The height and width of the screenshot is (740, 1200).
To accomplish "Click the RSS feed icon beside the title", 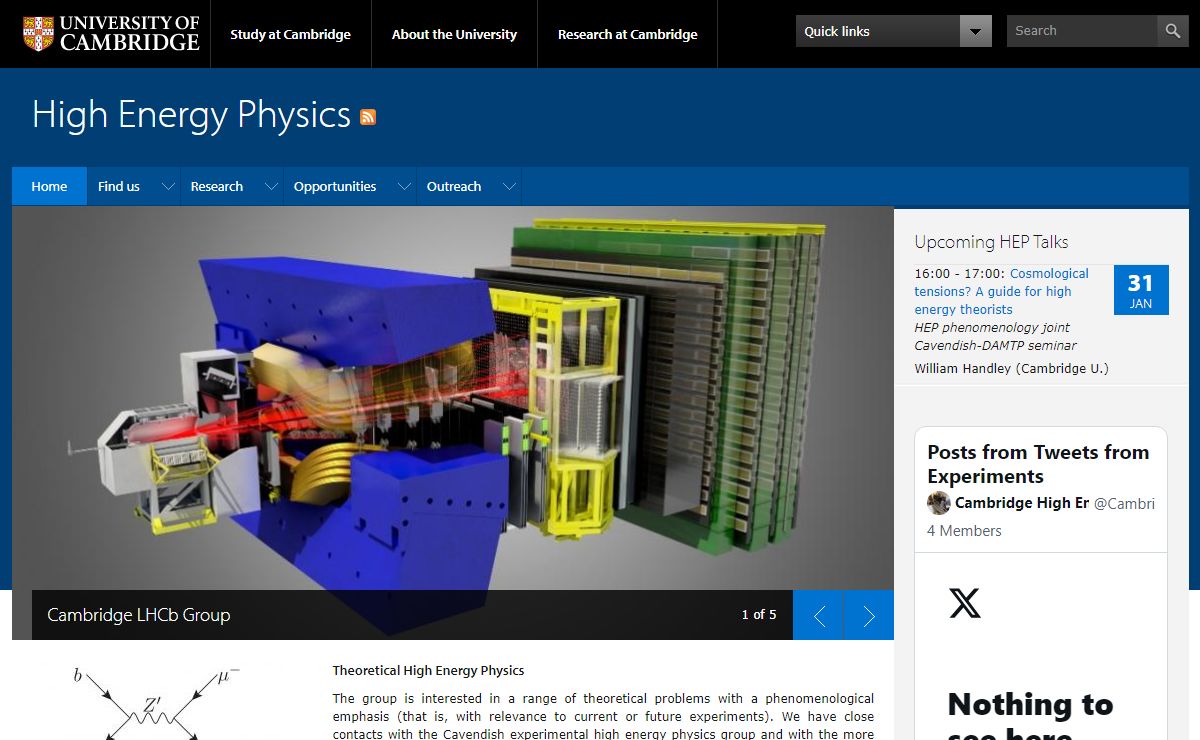I will 368,117.
